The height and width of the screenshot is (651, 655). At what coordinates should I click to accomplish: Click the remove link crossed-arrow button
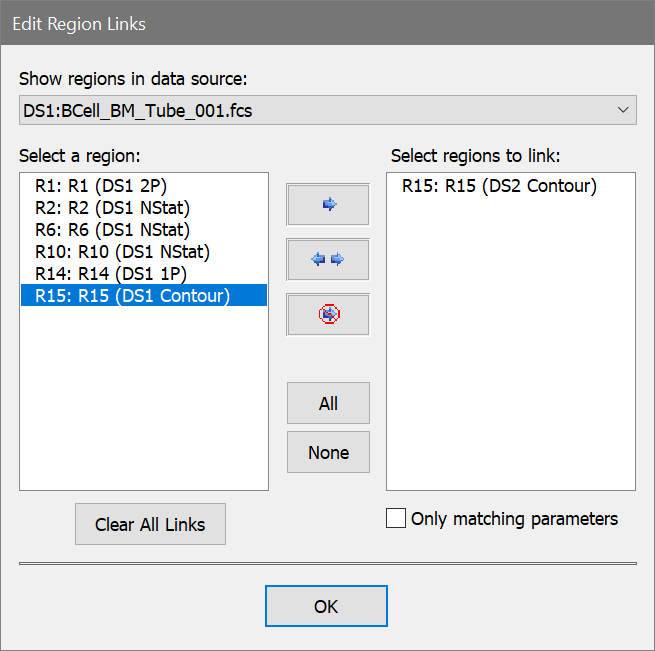(328, 314)
